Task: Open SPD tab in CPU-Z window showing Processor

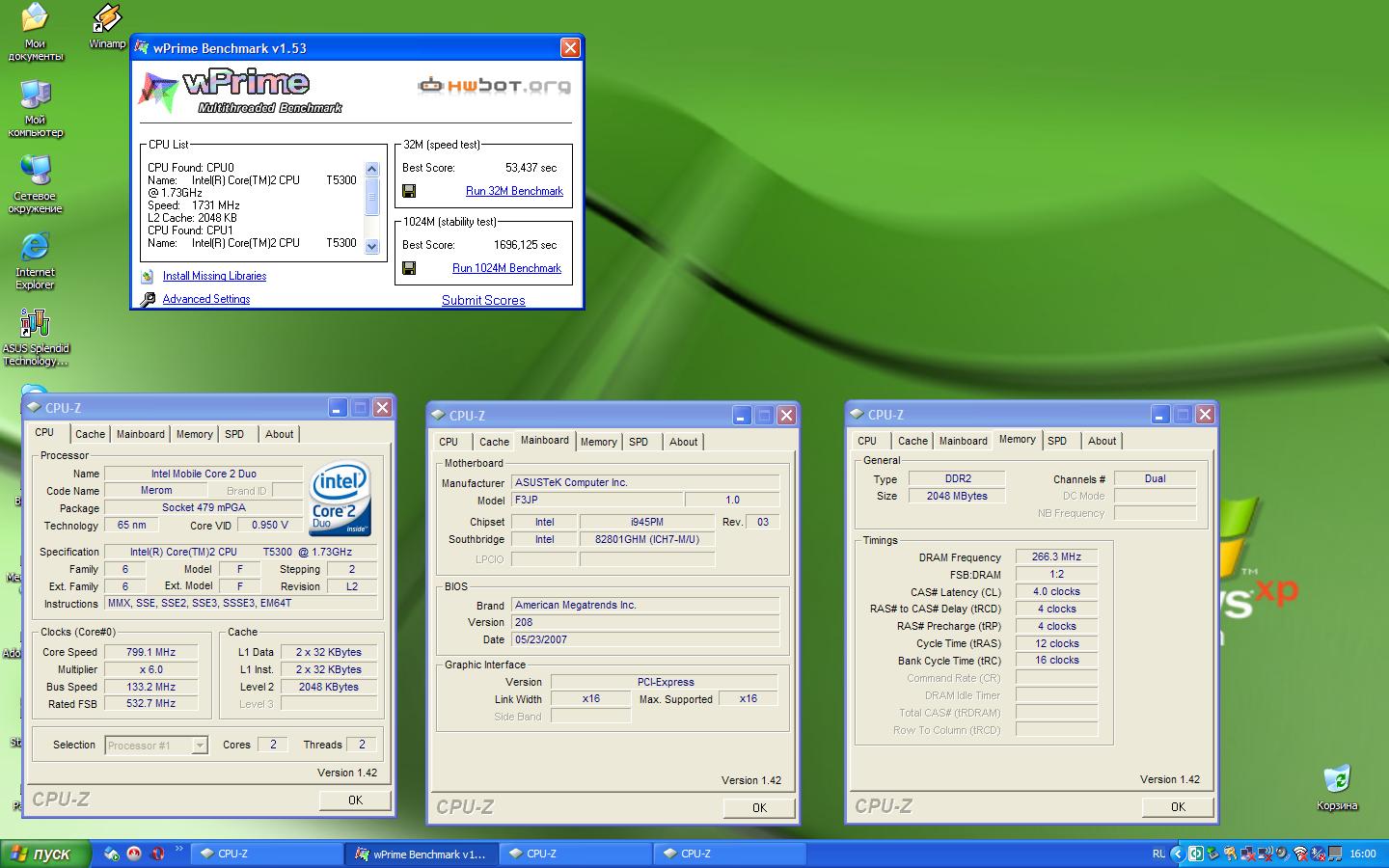Action: tap(234, 434)
